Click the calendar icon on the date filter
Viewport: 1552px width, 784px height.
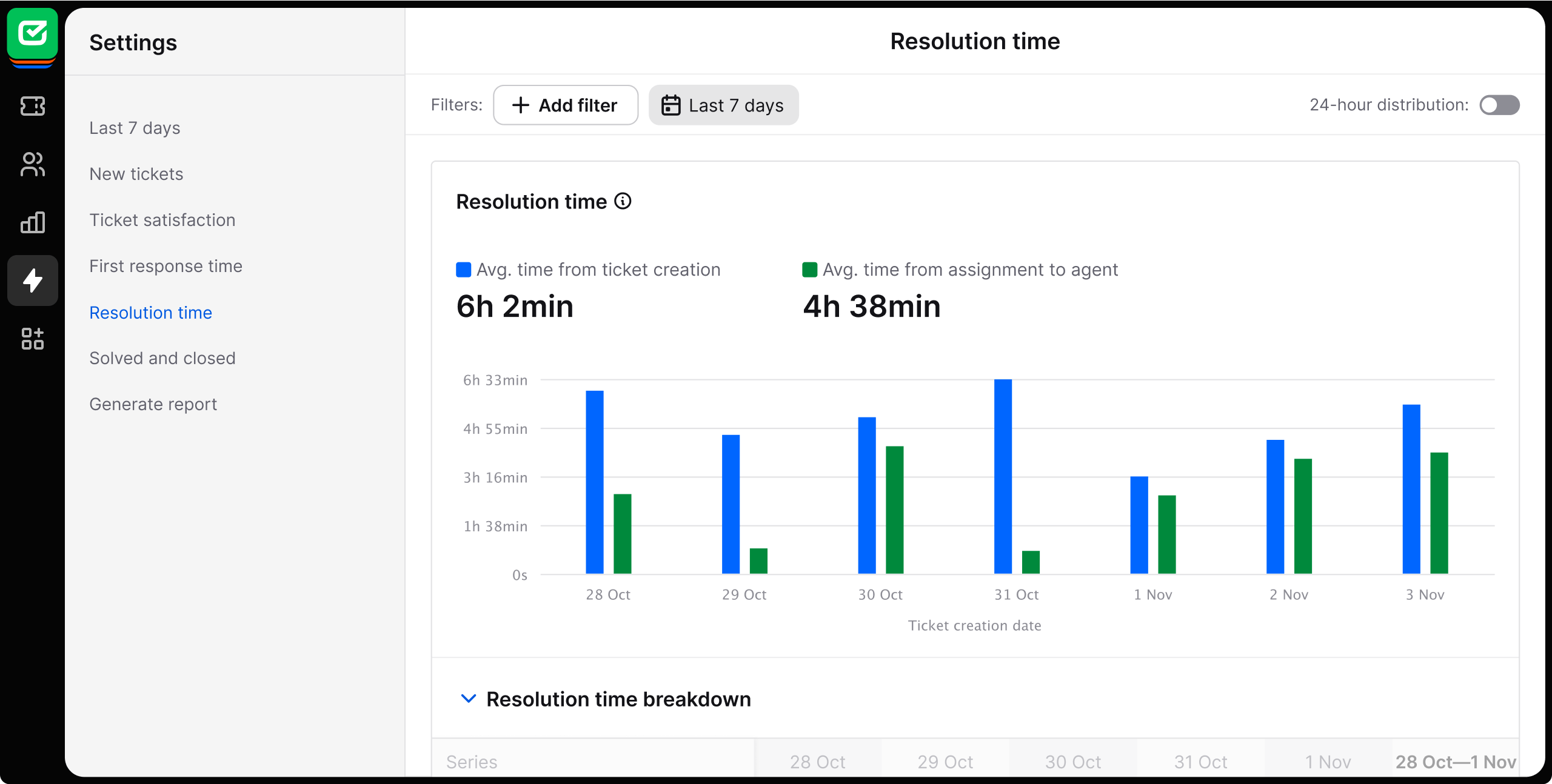click(x=671, y=105)
